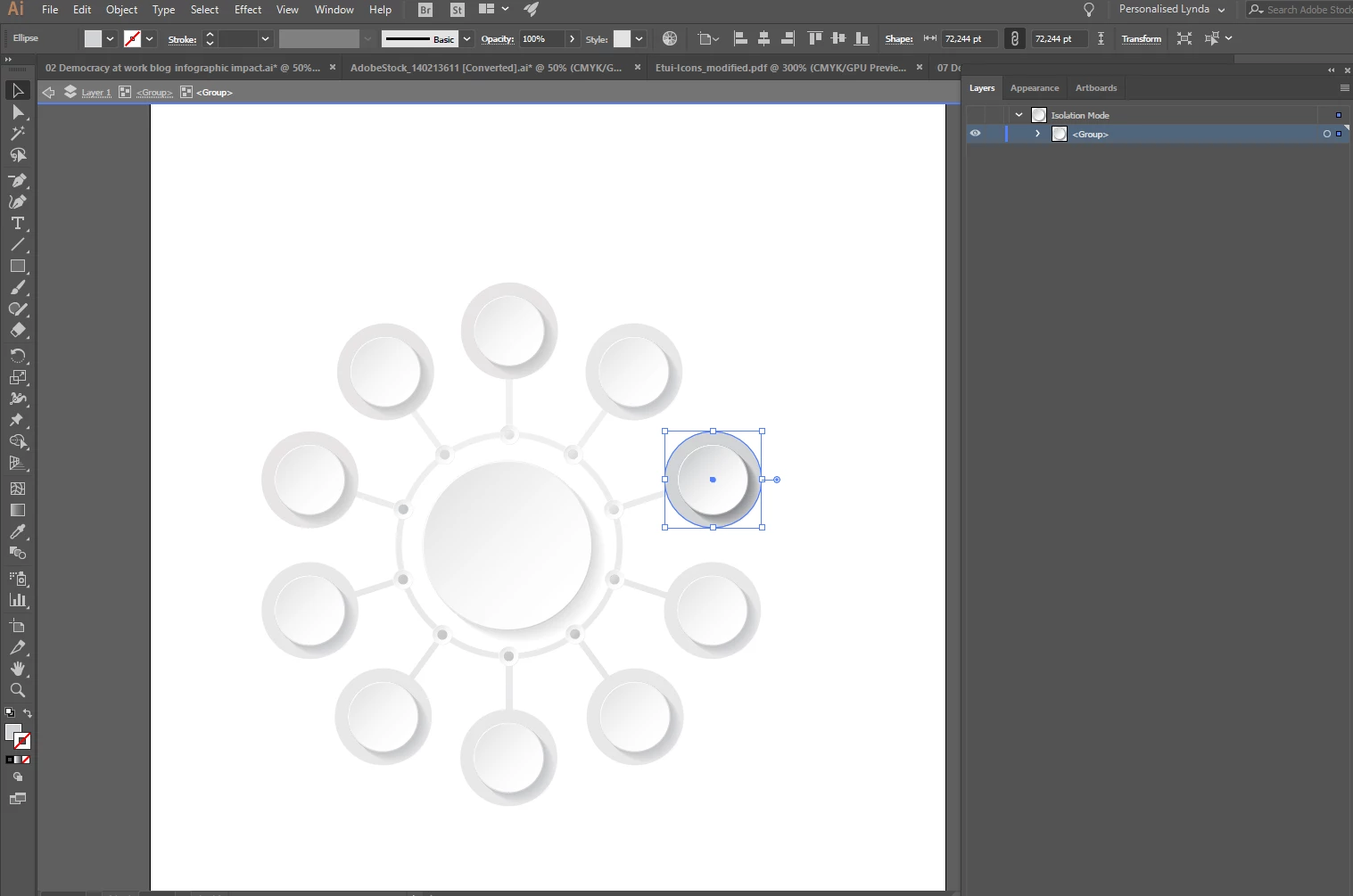Collapse the Isolation Mode layer
The height and width of the screenshot is (896, 1353).
point(1019,115)
